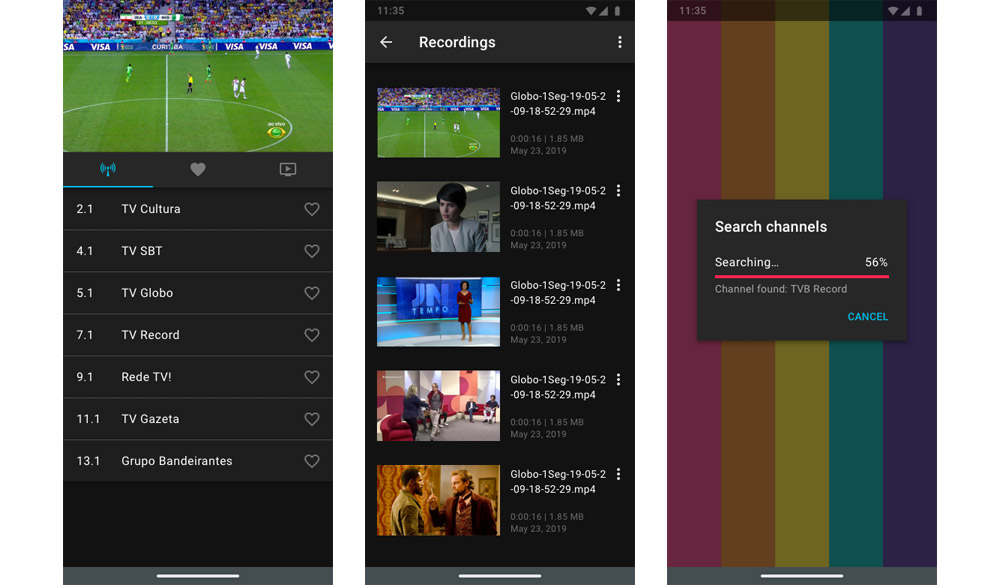This screenshot has width=1000, height=585.
Task: Select channel 2.1 TV Cultura
Action: (x=198, y=209)
